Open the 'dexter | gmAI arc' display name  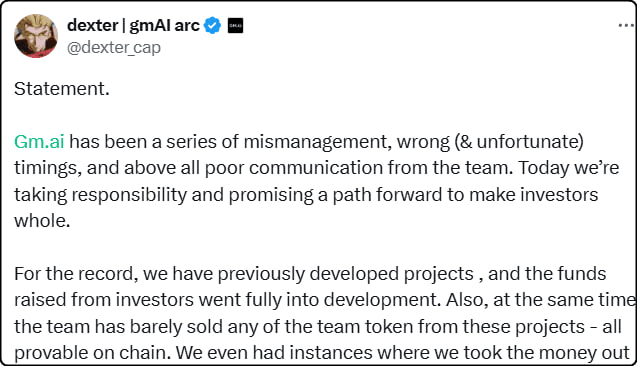[x=133, y=25]
